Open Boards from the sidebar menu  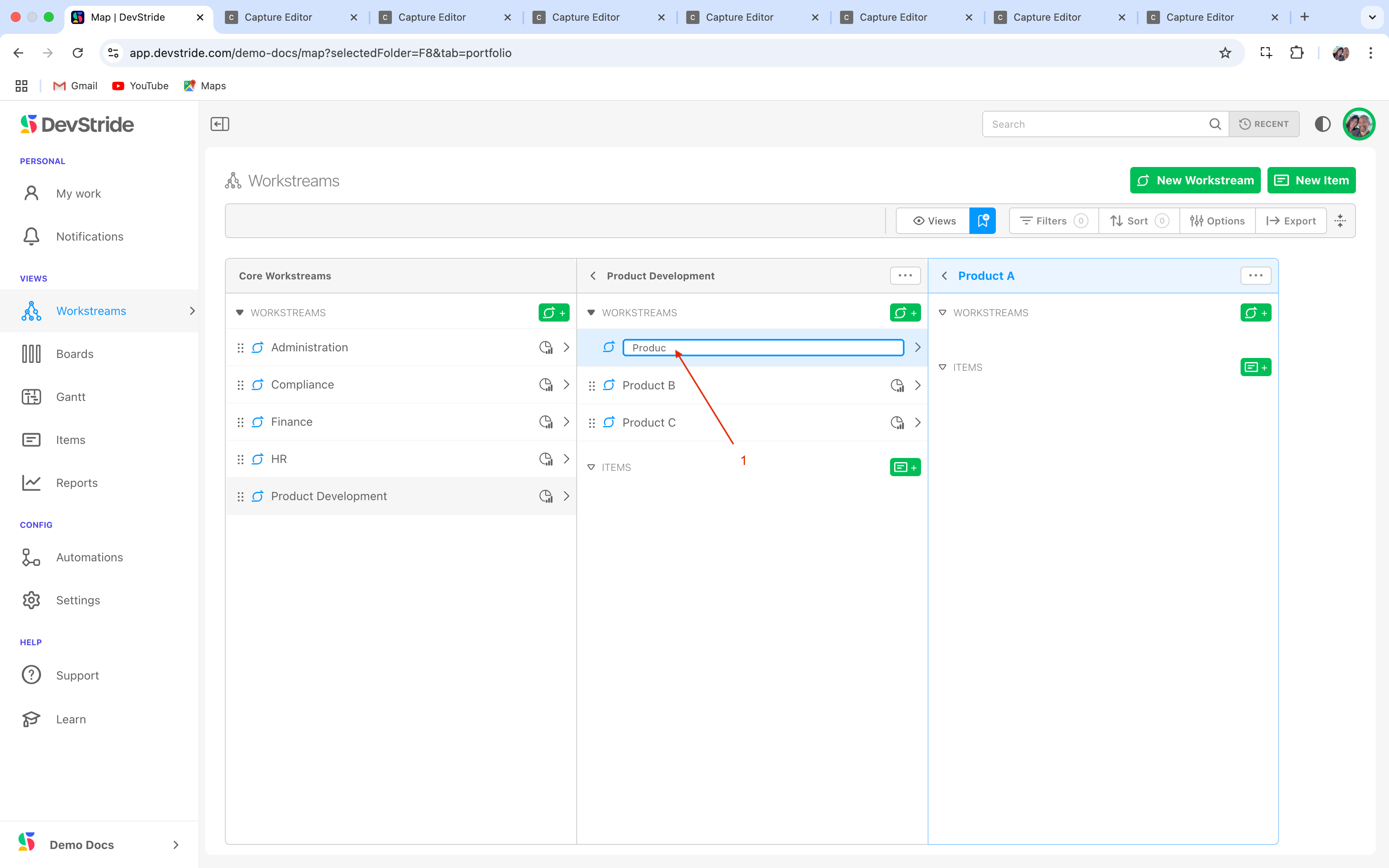tap(74, 354)
